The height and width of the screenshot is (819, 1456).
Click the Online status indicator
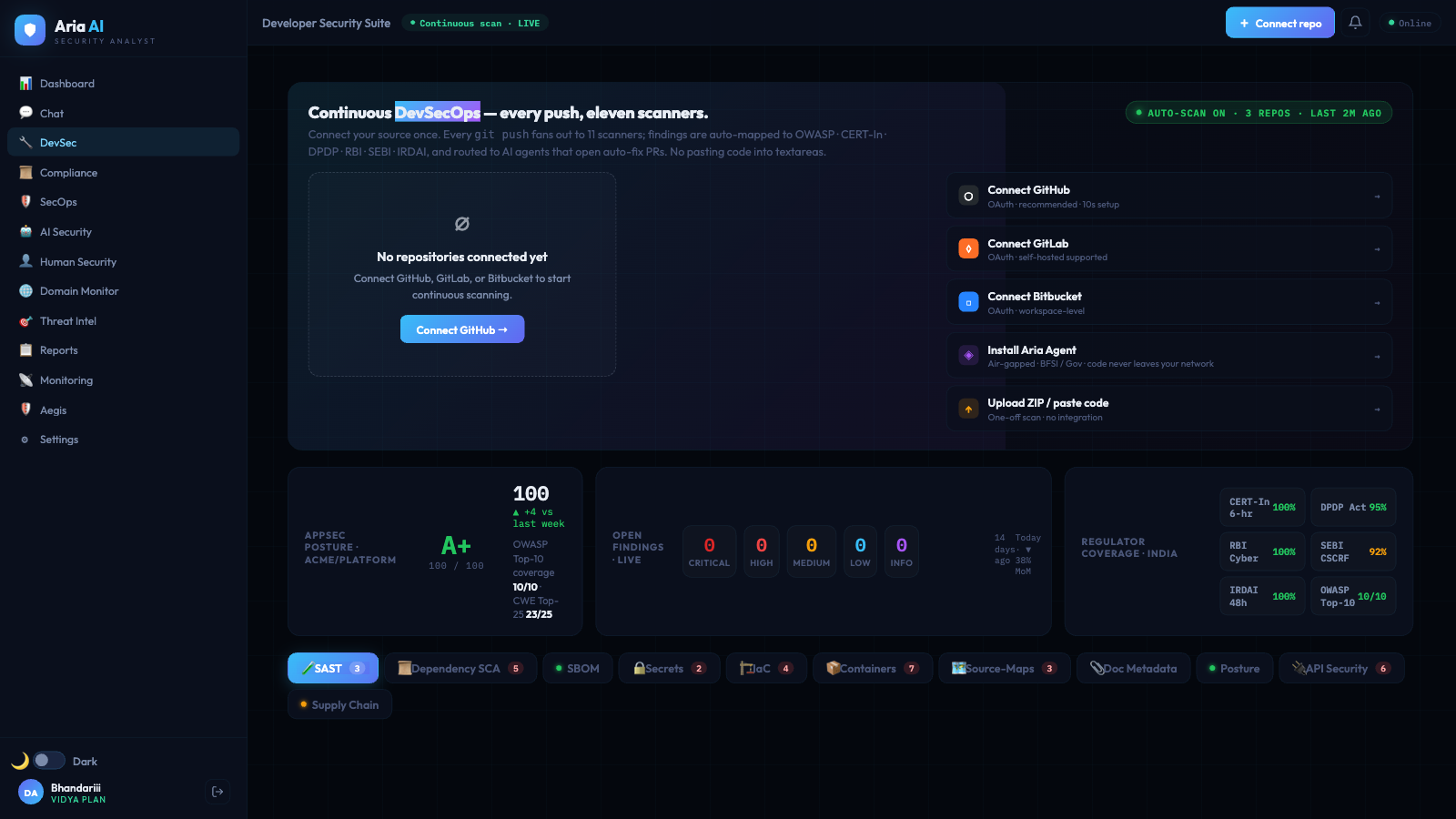(1410, 24)
